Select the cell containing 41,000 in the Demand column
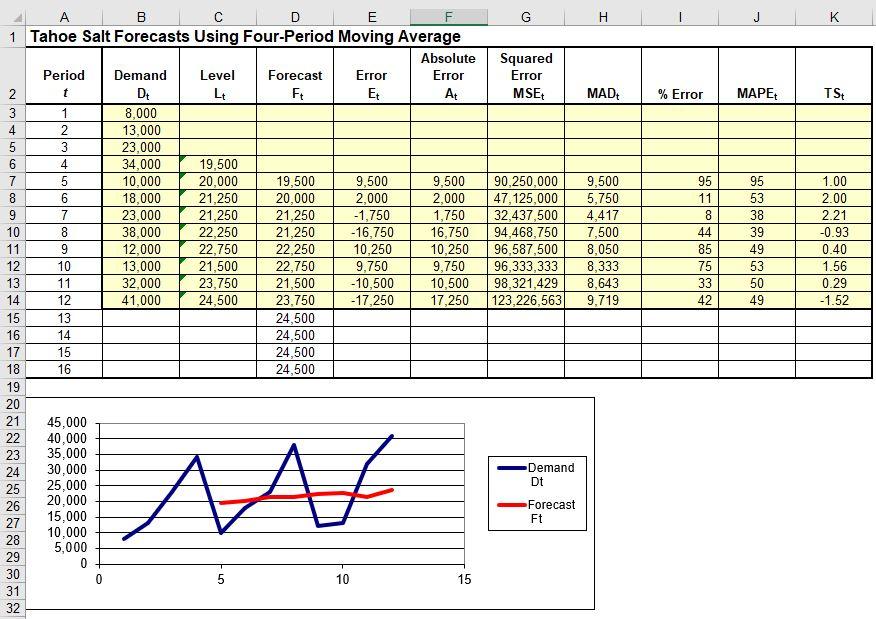 (140, 298)
